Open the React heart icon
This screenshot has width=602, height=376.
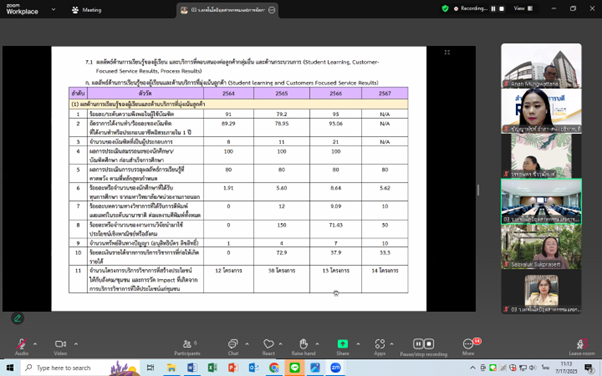pyautogui.click(x=268, y=344)
